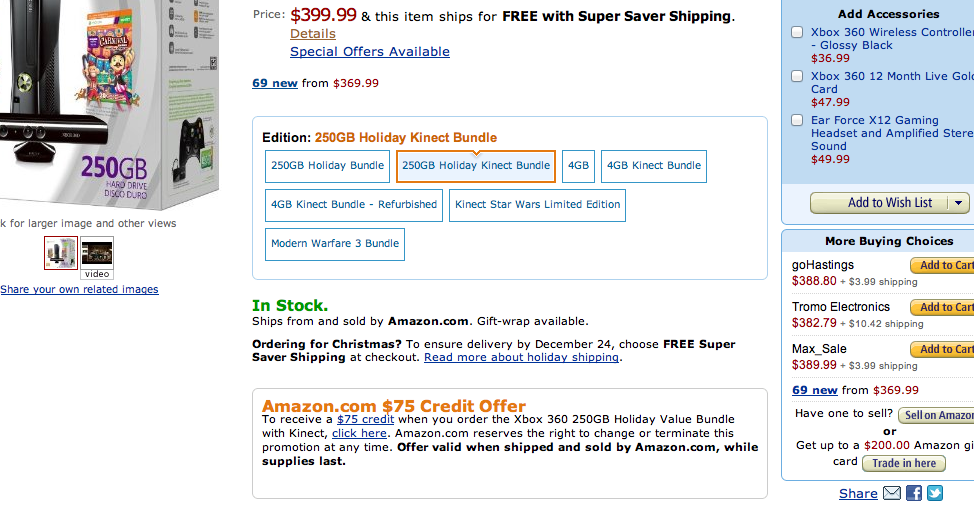Choose the 4GB Kinect Bundle - Refurbished option
The width and height of the screenshot is (974, 523).
(354, 205)
